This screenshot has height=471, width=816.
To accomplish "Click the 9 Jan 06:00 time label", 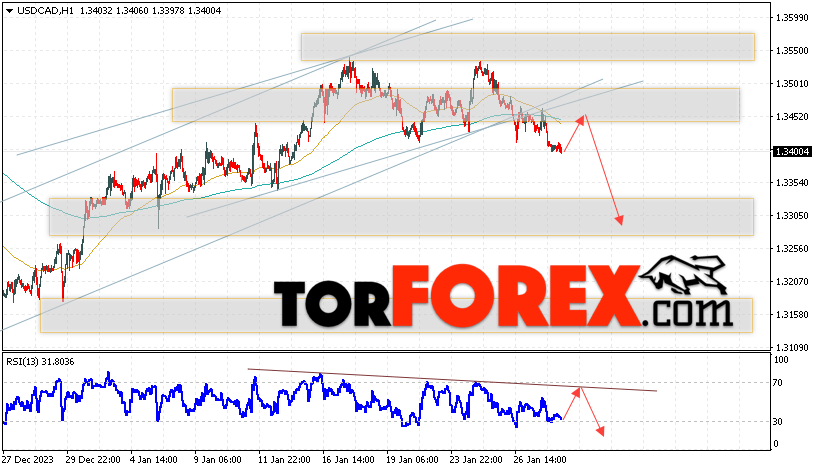I will pos(218,460).
